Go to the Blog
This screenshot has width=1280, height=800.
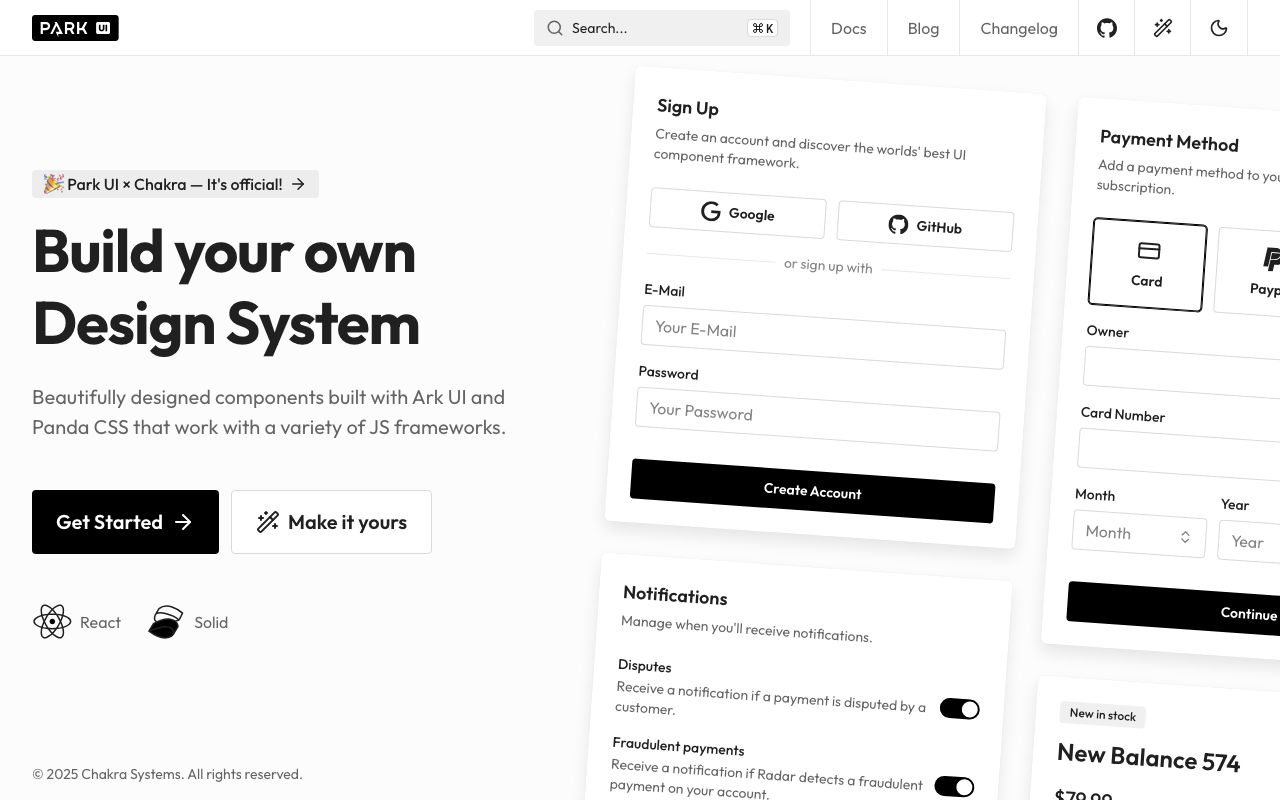pos(923,28)
